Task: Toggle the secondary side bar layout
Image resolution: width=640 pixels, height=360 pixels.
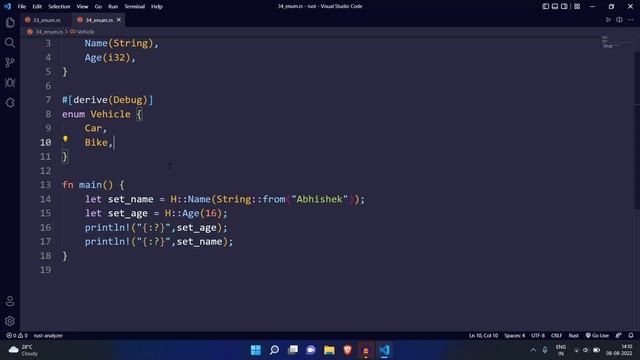Action: tap(564, 6)
